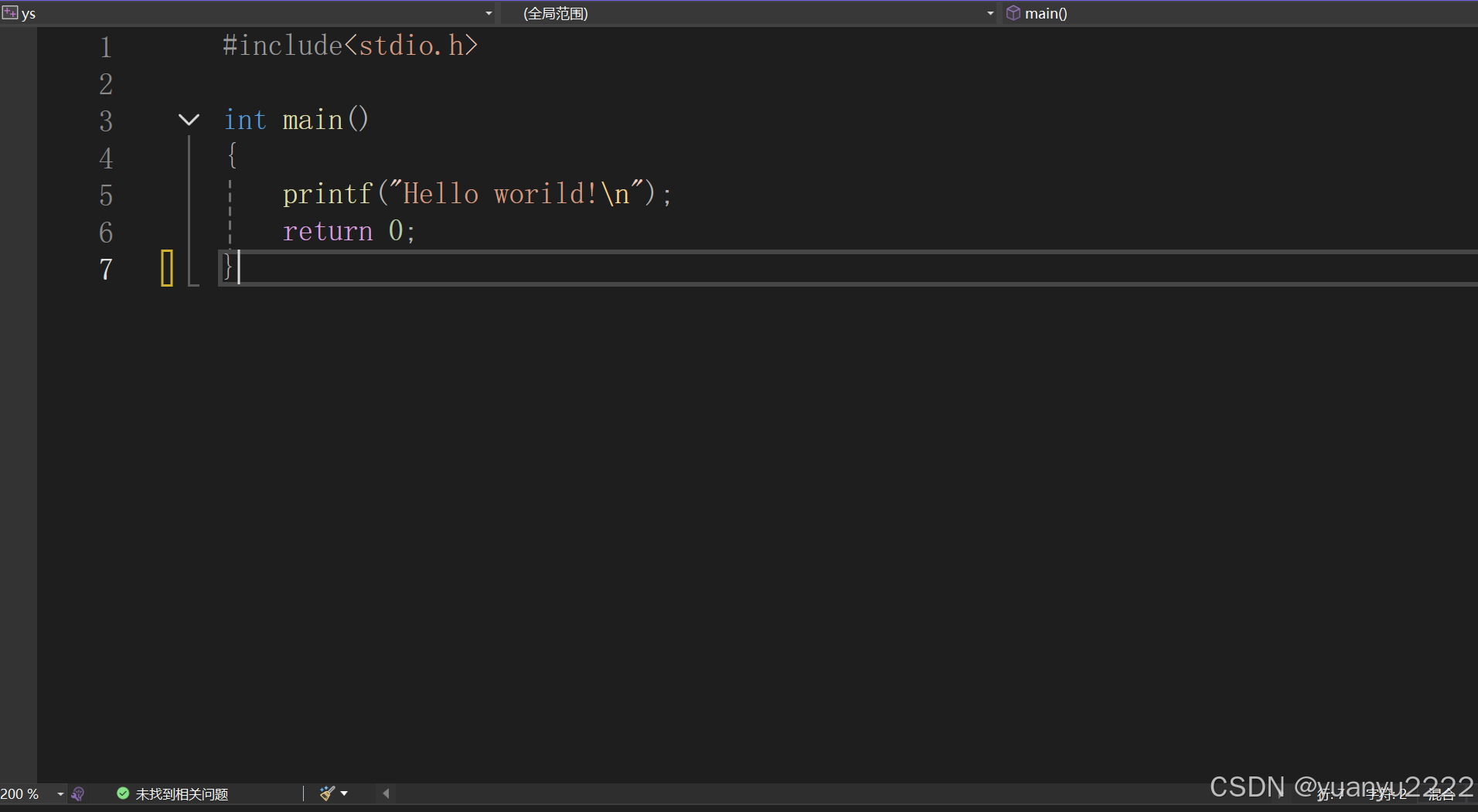Click the yellow change indicator beside line 7
The height and width of the screenshot is (812, 1478).
[165, 268]
